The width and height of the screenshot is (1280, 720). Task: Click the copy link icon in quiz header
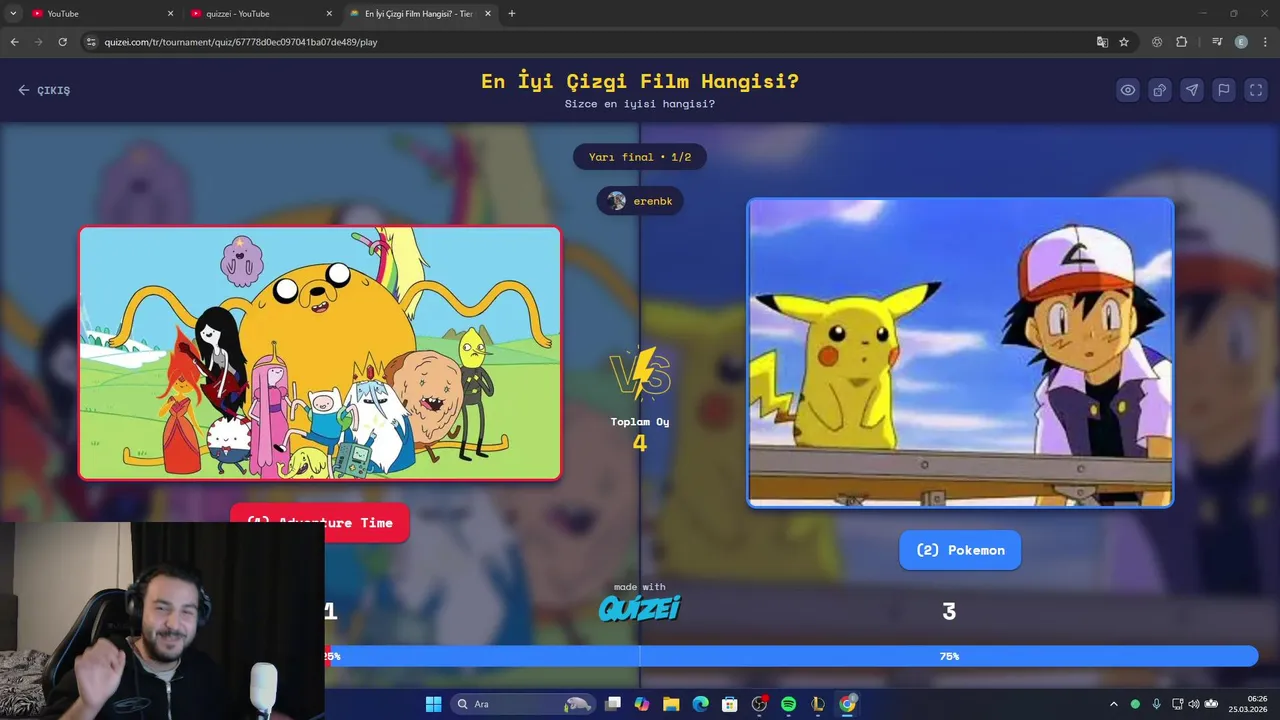(x=1160, y=90)
